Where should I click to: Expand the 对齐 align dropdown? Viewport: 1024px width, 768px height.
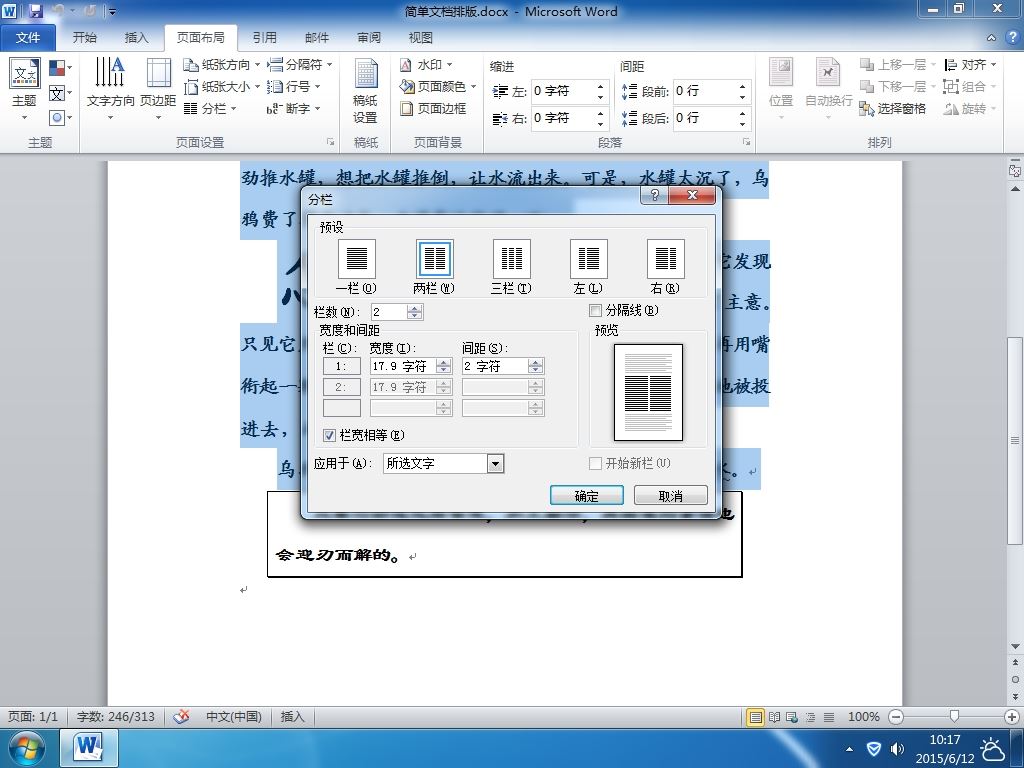click(994, 65)
